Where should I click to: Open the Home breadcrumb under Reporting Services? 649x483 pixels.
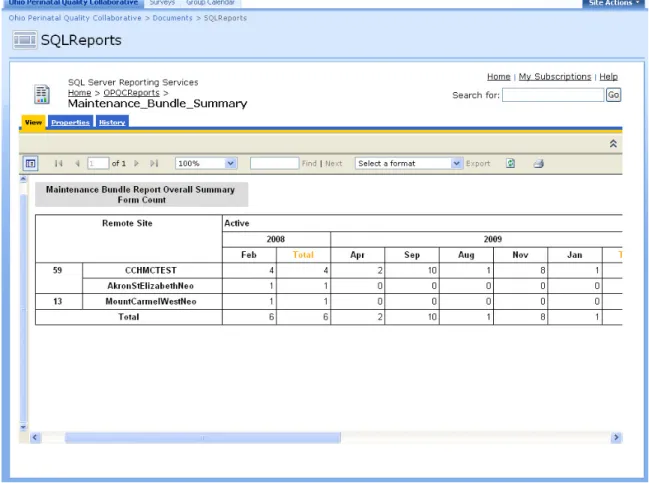[79, 93]
